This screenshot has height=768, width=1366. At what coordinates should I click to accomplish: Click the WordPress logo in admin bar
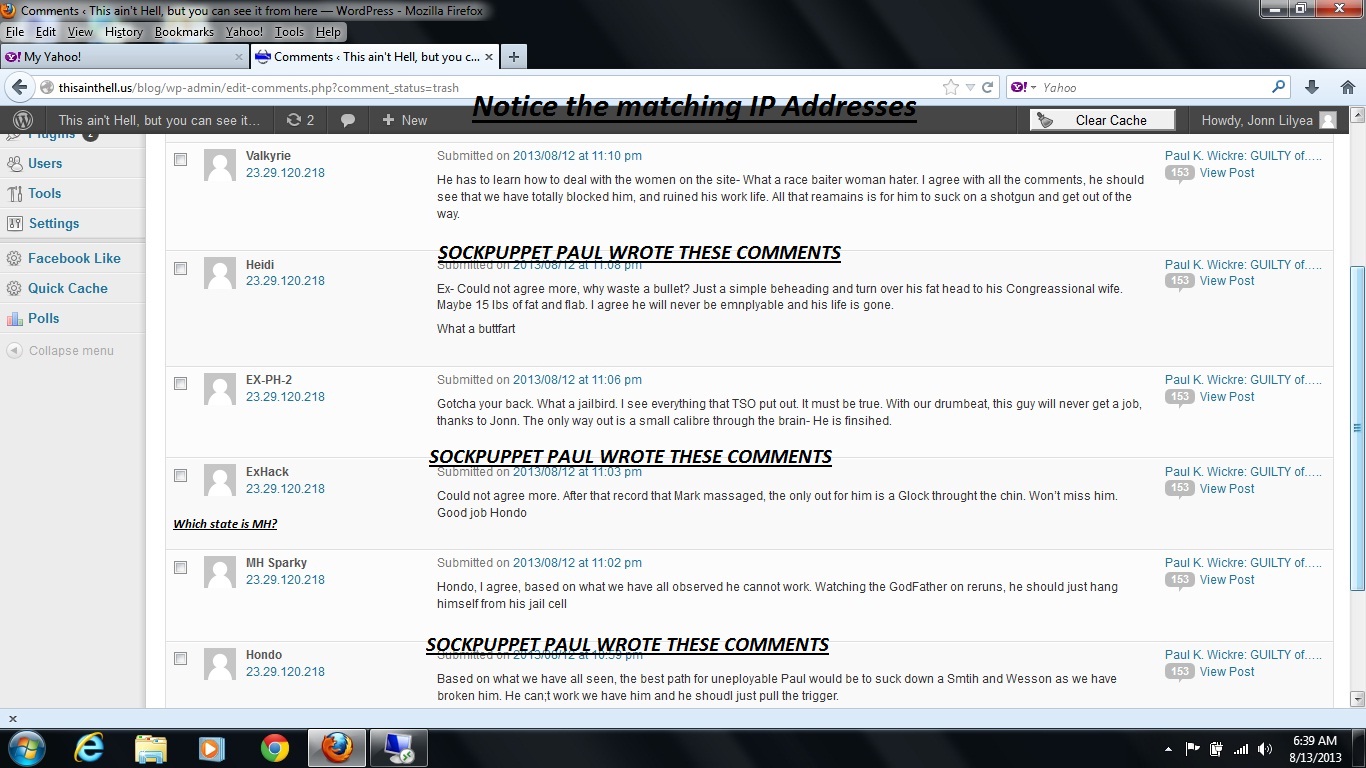point(23,120)
